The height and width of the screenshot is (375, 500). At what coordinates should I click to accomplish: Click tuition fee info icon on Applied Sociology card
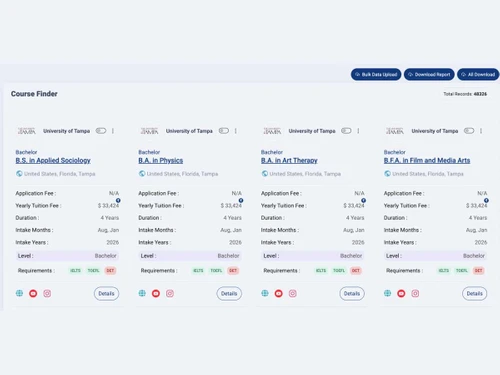[x=118, y=200]
